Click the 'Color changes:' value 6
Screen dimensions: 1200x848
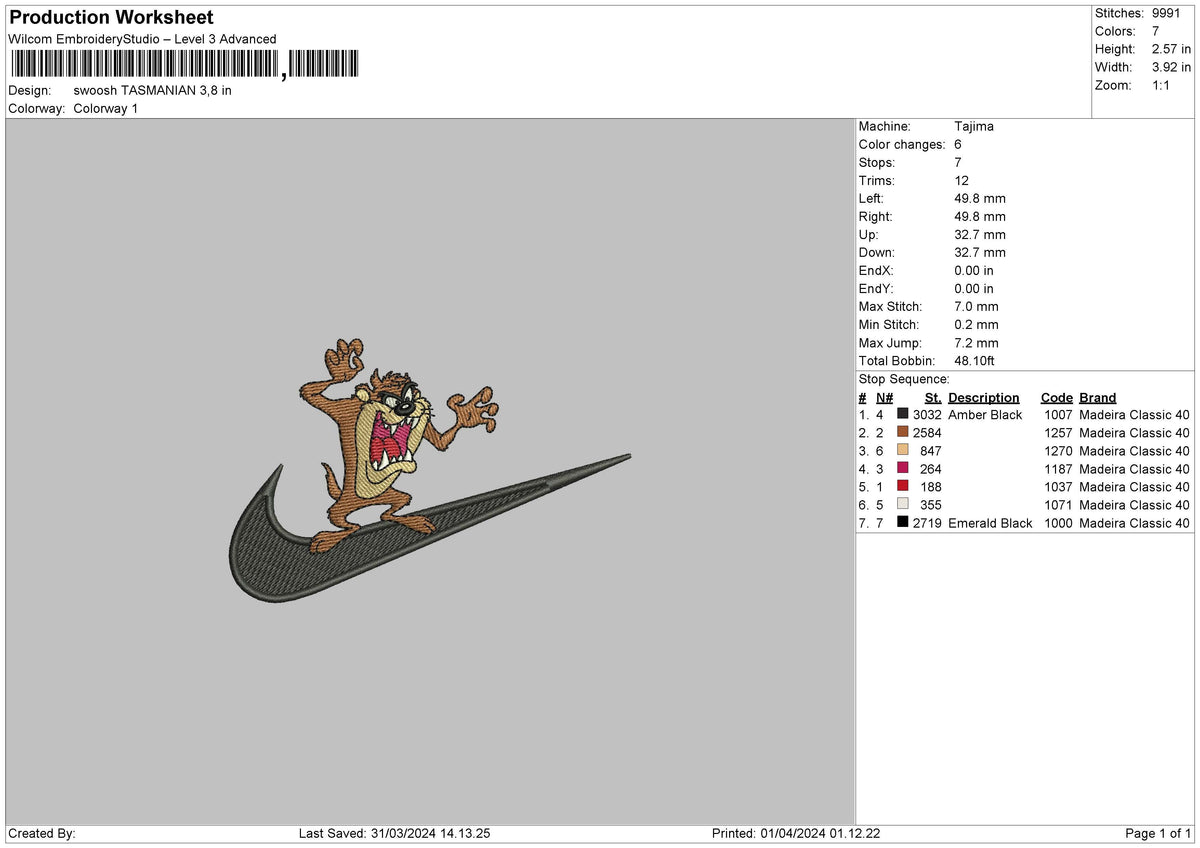coord(959,145)
